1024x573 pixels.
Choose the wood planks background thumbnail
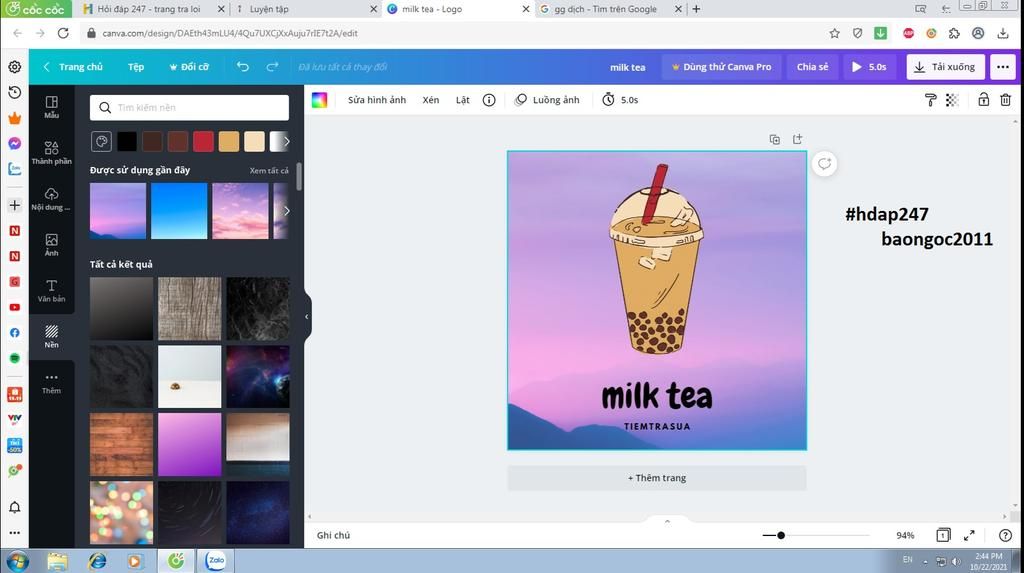121,444
